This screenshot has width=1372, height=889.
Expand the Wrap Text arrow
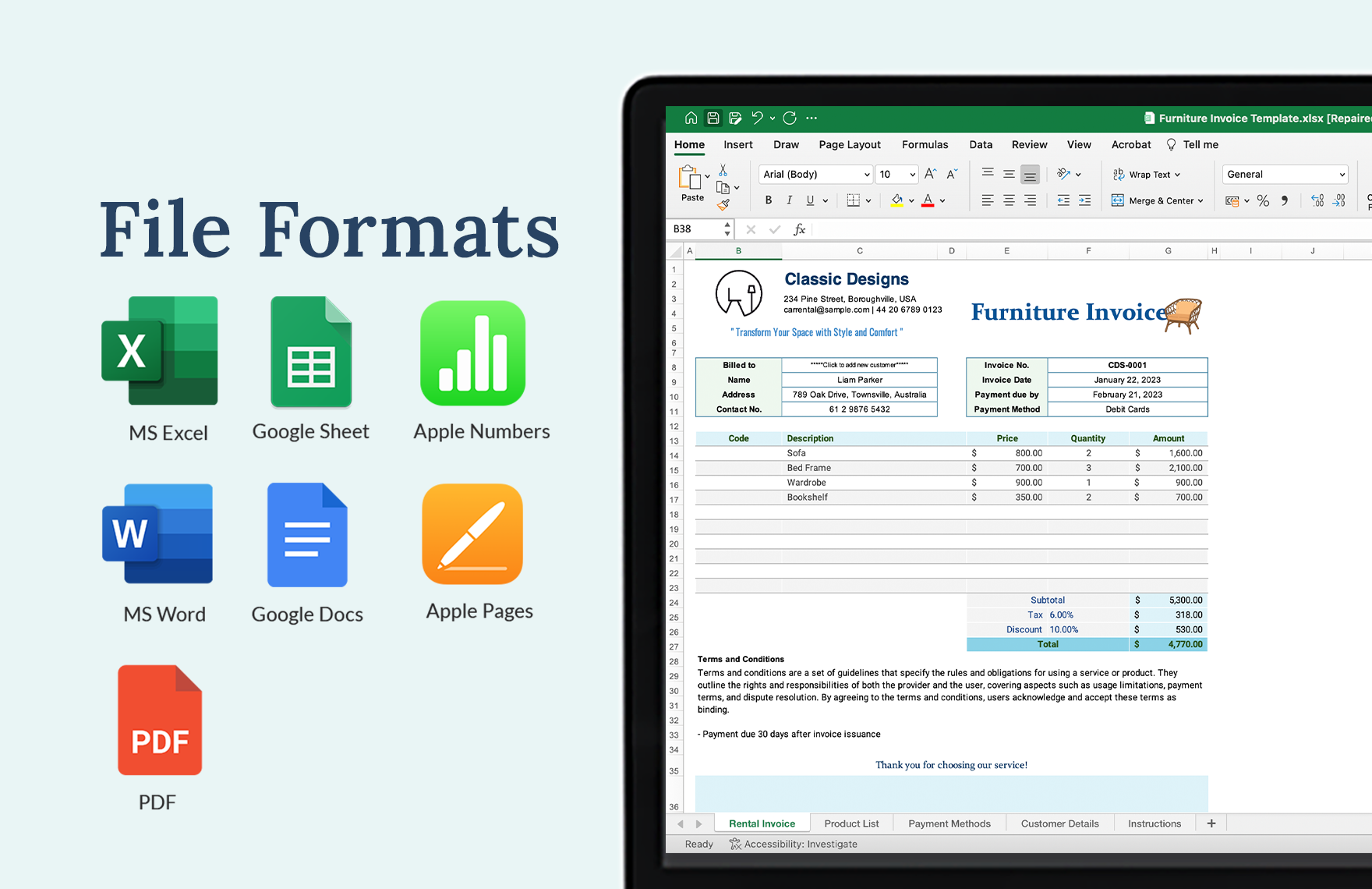[1177, 175]
